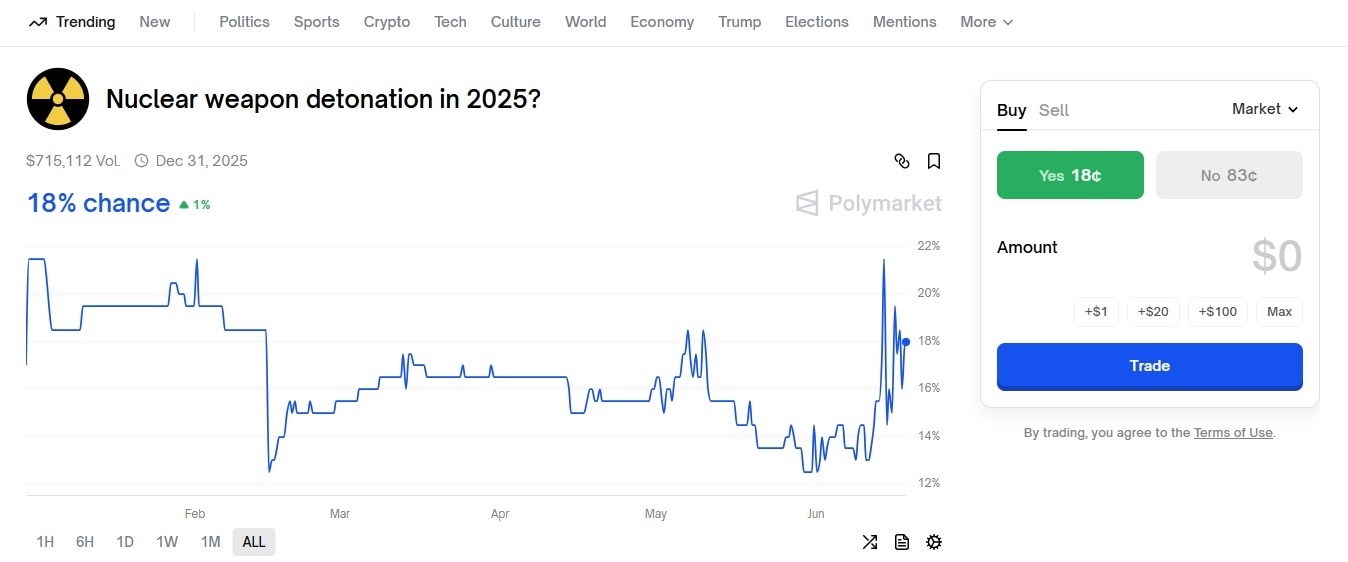The height and width of the screenshot is (562, 1348).
Task: Click the Polymarket watermark logo
Action: pos(869,204)
